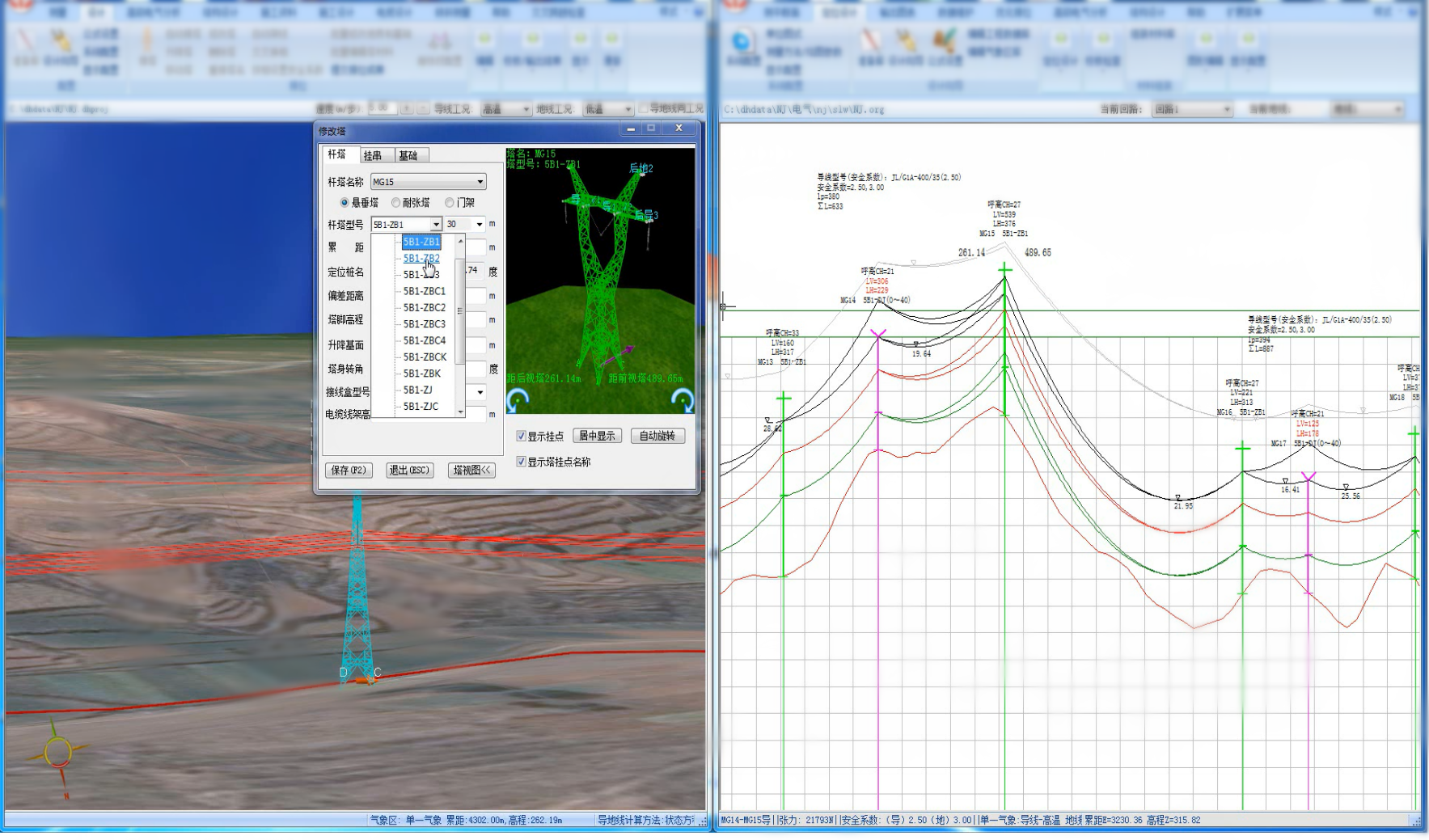Expand the 导线工况 高温 dropdown
Screen dimensions: 1429x840
526,109
